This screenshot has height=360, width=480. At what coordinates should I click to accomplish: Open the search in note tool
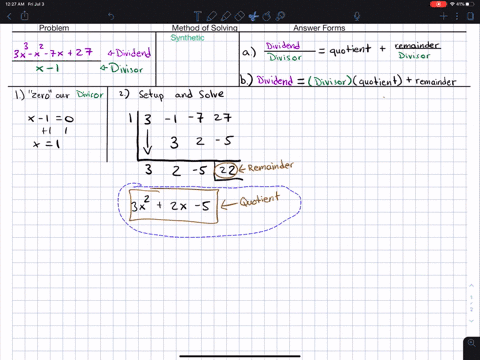point(281,16)
